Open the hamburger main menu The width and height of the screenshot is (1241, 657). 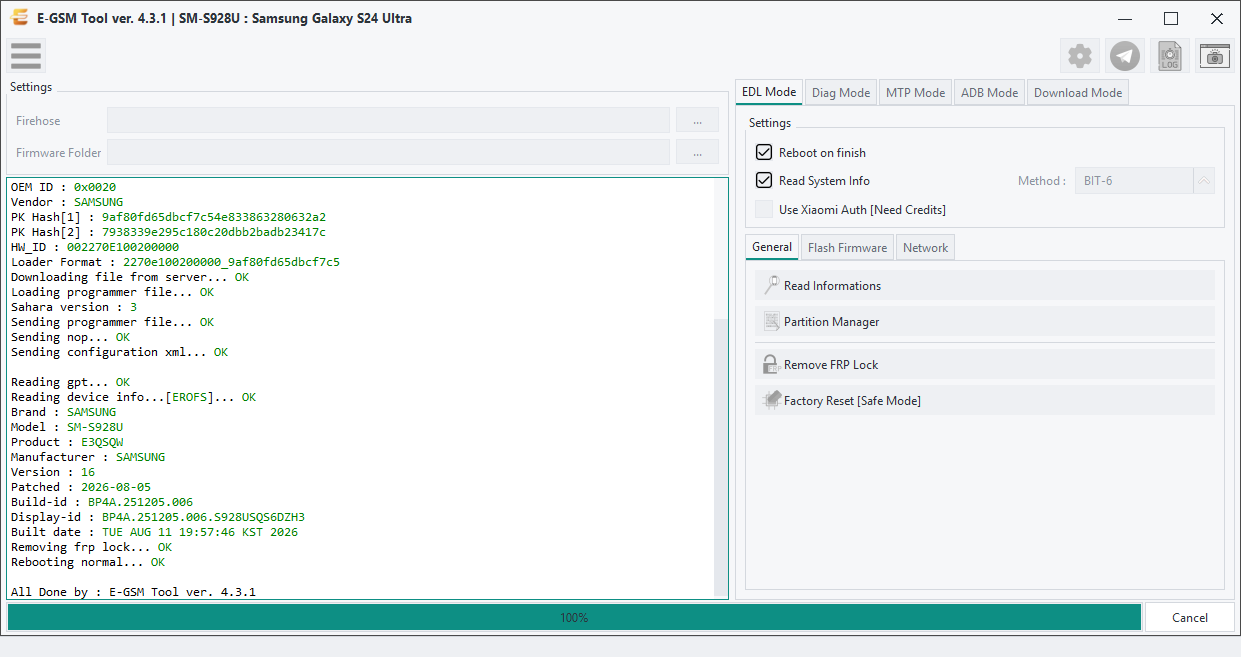26,56
